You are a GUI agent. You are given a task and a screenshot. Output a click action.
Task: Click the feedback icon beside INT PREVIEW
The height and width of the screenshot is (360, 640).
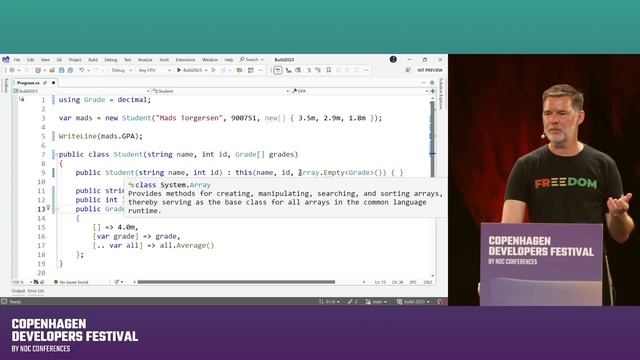(408, 70)
